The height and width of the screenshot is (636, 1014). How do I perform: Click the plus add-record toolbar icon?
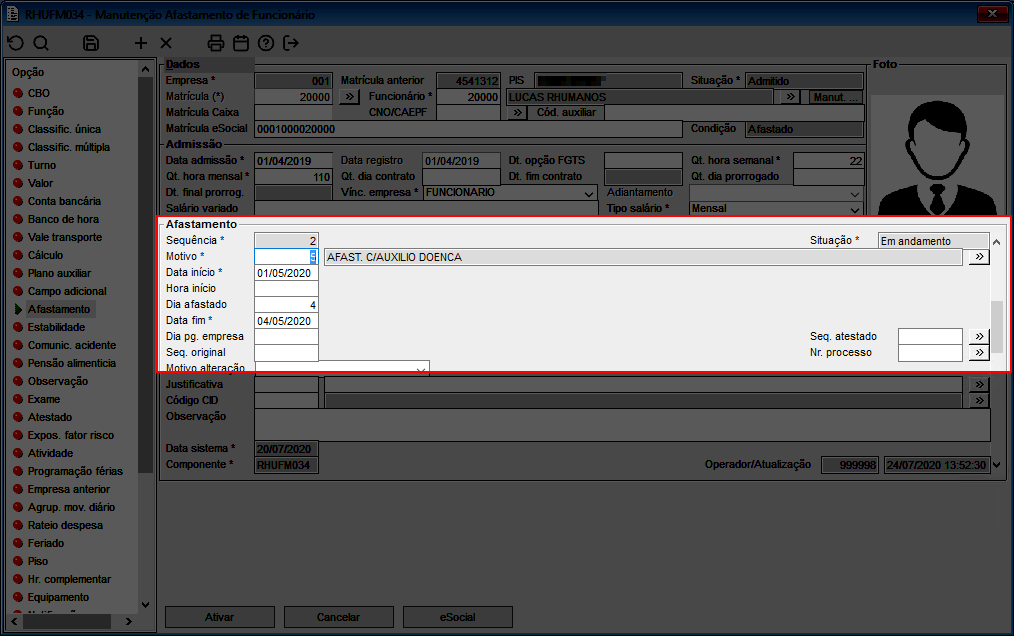[x=141, y=43]
